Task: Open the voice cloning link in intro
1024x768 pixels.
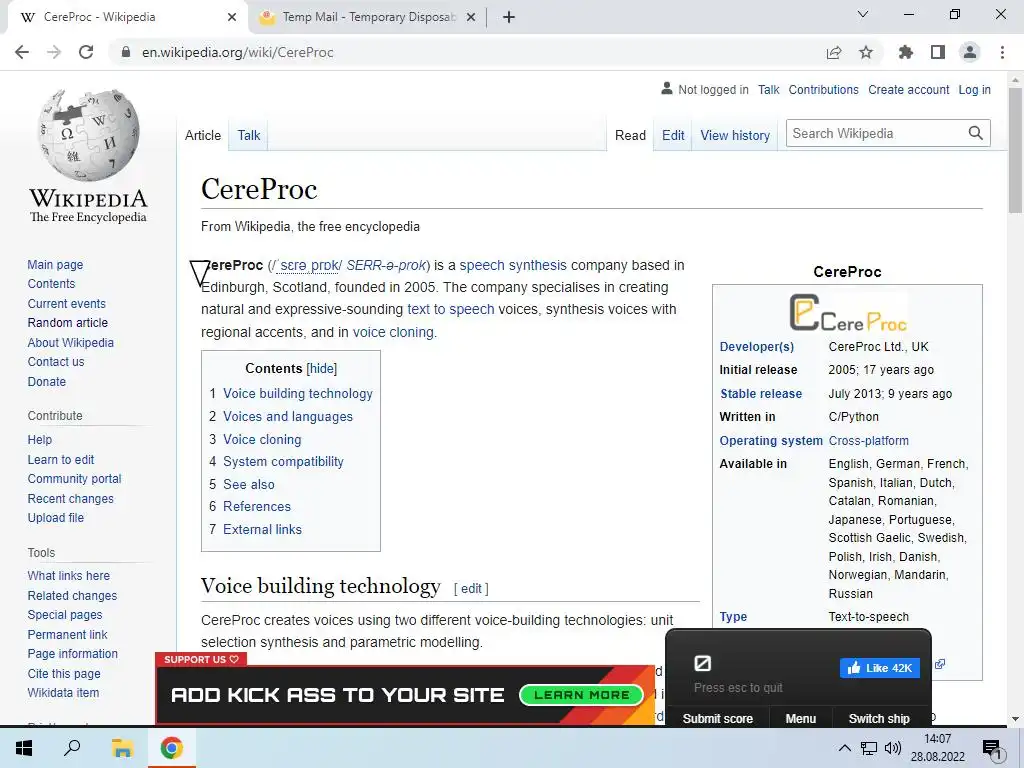Action: point(393,332)
